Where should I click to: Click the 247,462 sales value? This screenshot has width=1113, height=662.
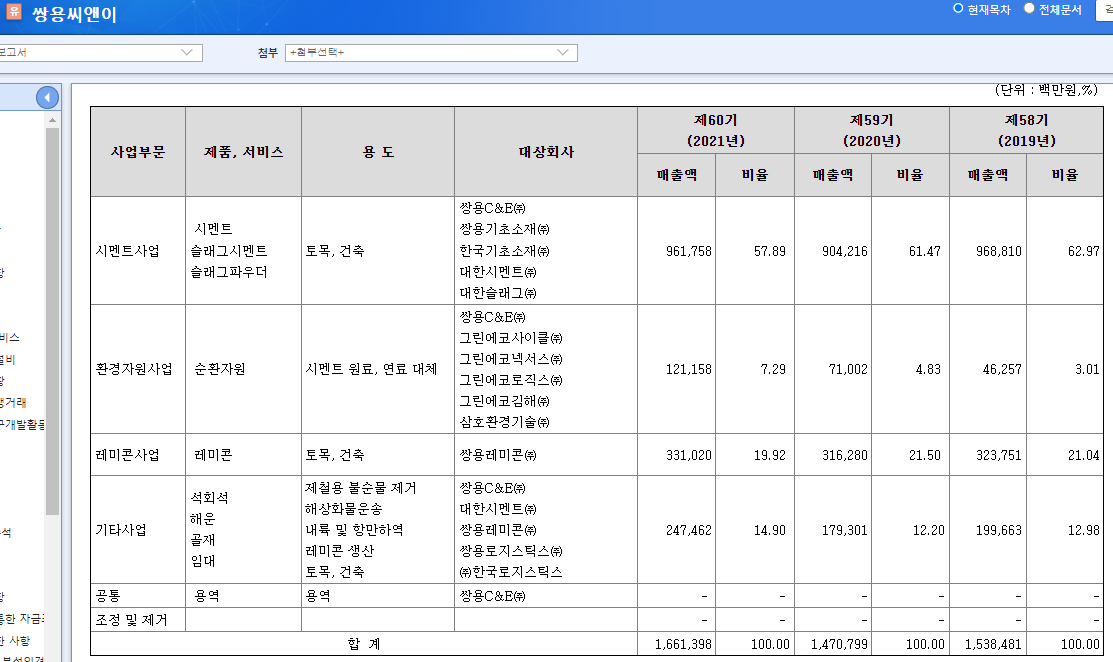689,530
